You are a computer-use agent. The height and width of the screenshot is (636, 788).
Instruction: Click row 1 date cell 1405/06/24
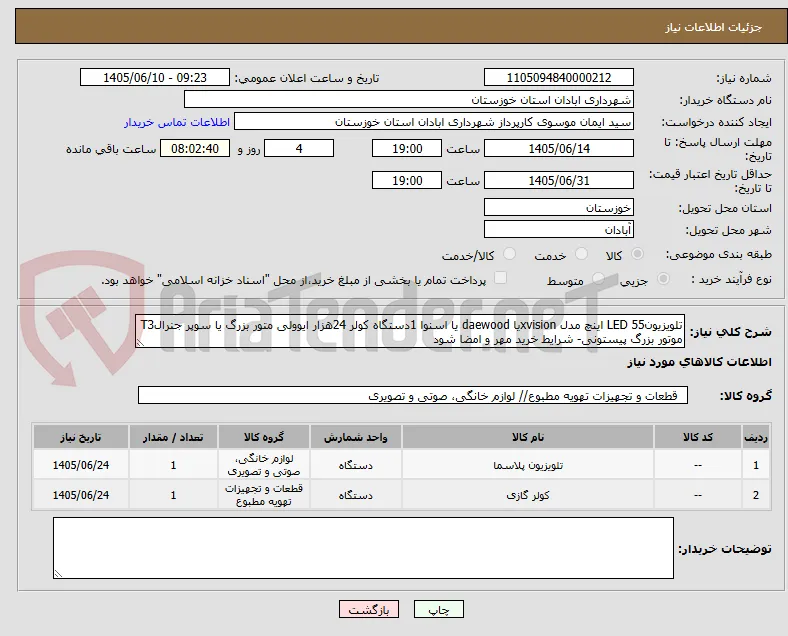pos(81,465)
